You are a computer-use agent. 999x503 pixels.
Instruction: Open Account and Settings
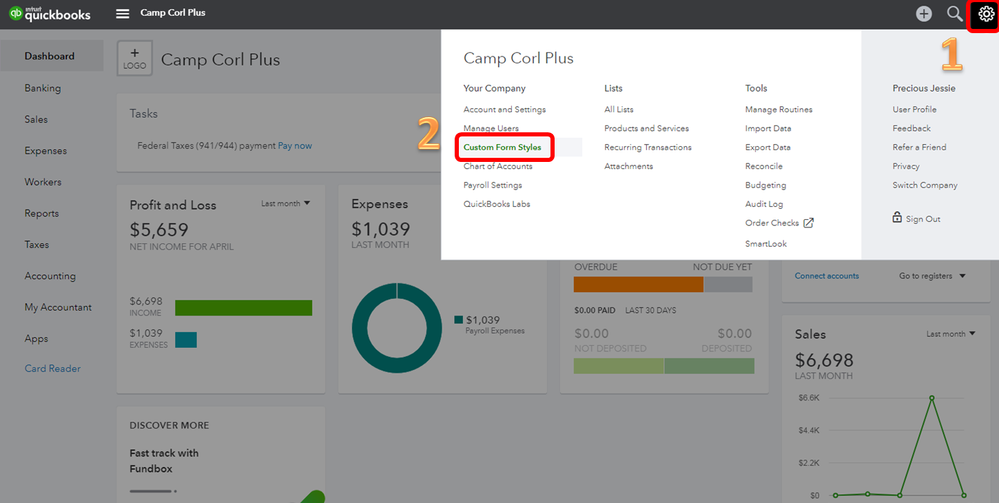pos(505,110)
